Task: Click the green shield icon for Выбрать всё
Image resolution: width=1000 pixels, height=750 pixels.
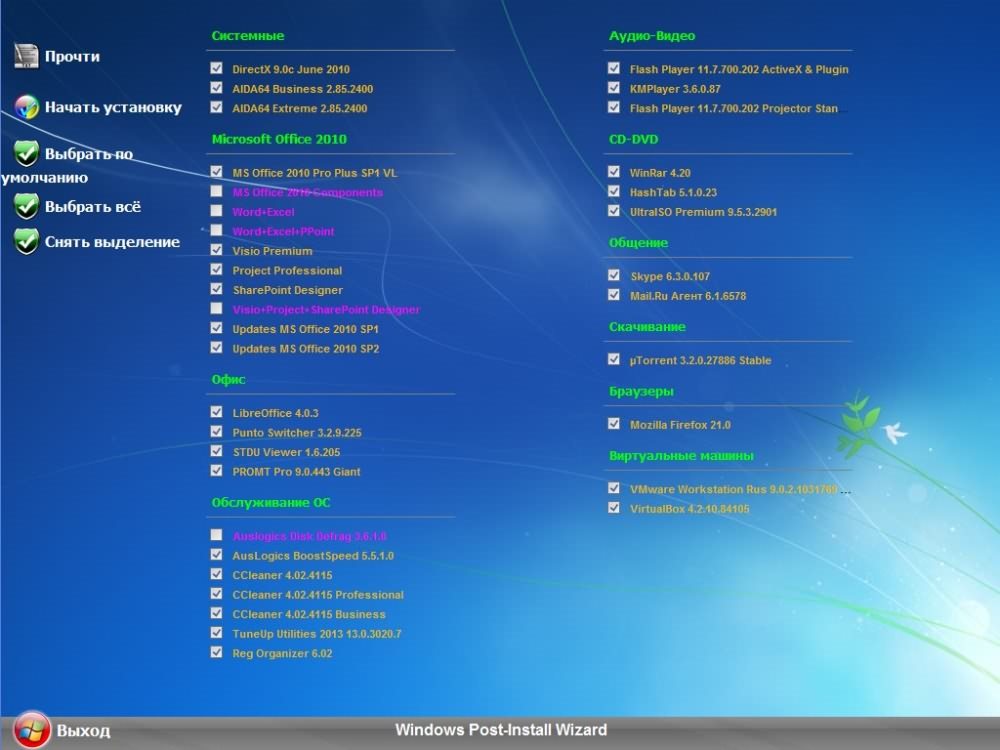Action: pos(26,206)
